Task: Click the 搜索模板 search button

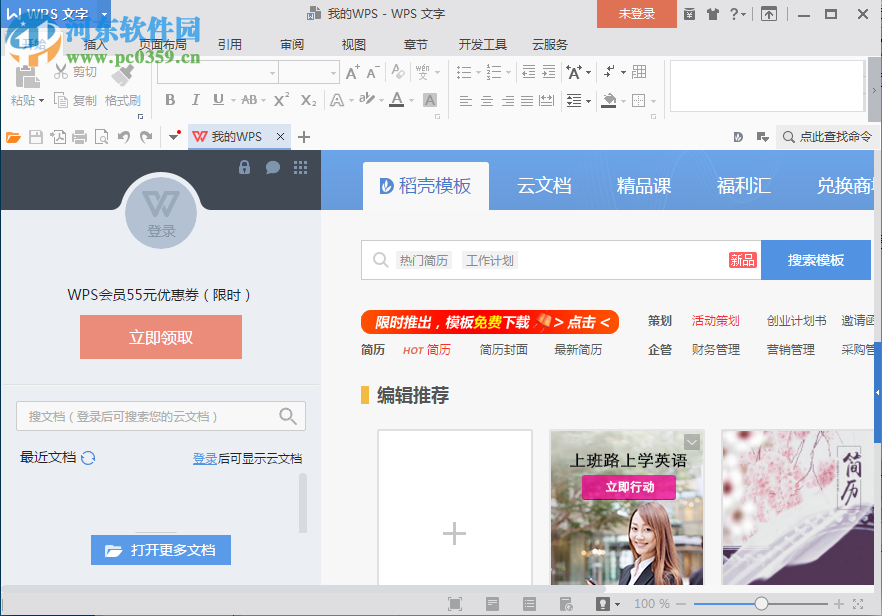Action: click(x=815, y=259)
